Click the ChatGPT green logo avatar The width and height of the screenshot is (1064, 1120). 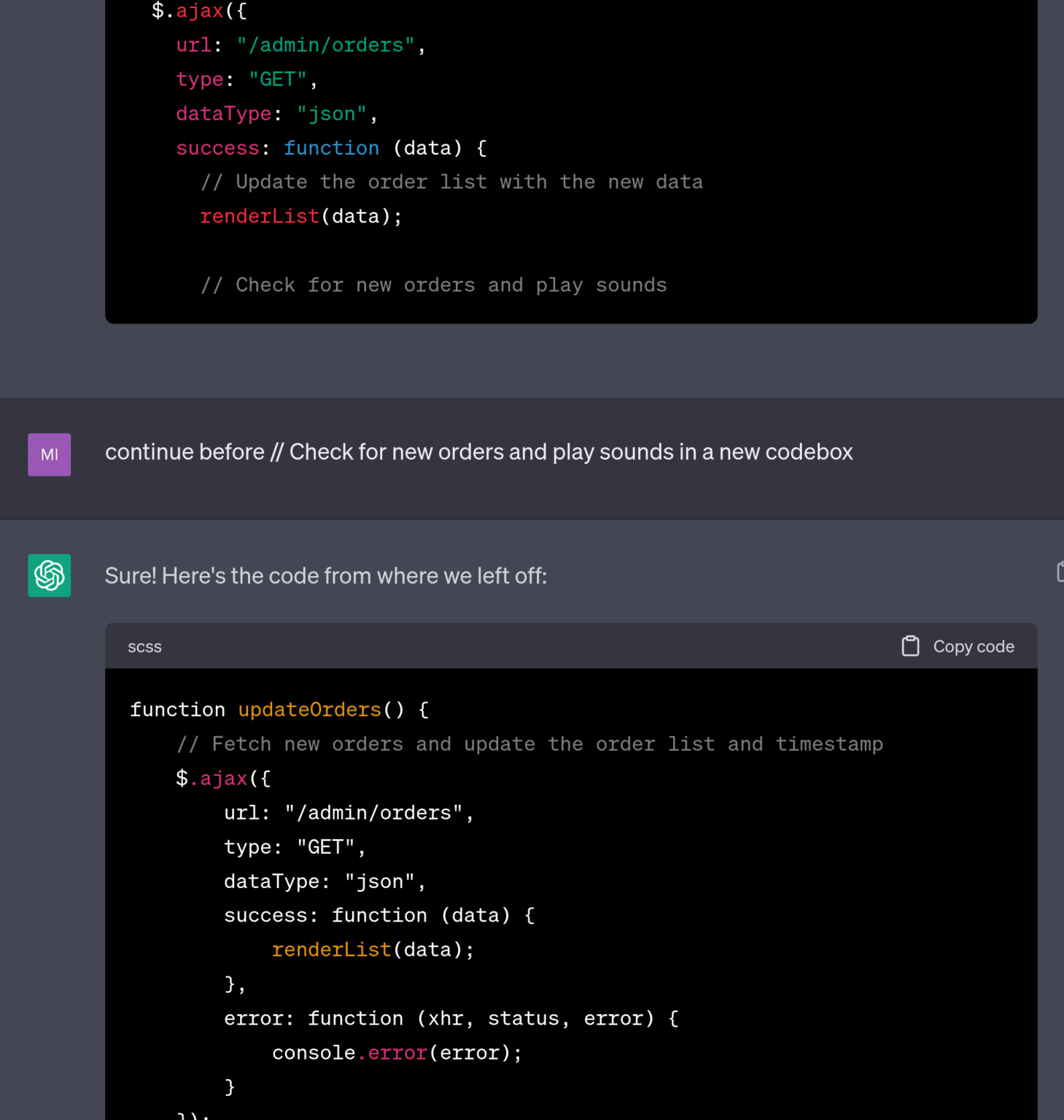pyautogui.click(x=48, y=575)
